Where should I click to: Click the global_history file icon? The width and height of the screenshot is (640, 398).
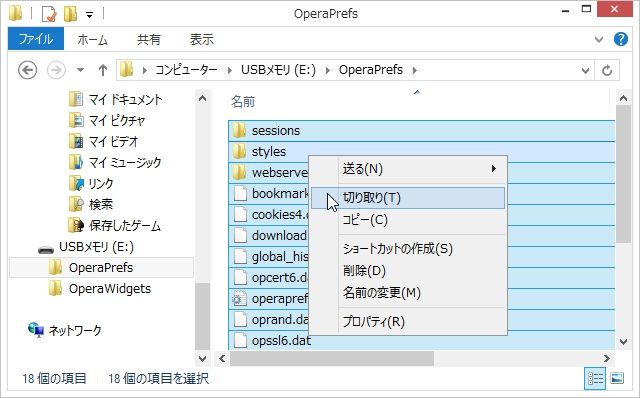point(240,257)
